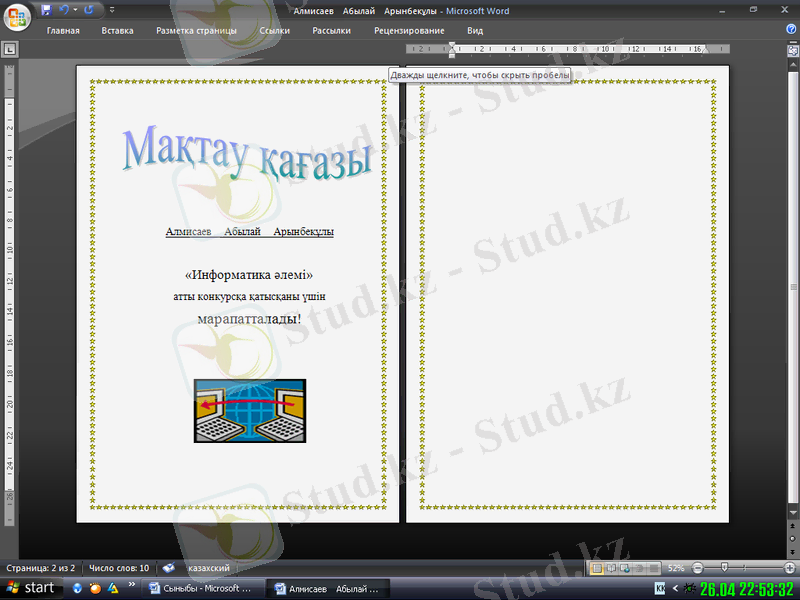The height and width of the screenshot is (600, 800).
Task: Expand the undo history dropdown arrow
Action: (74, 10)
